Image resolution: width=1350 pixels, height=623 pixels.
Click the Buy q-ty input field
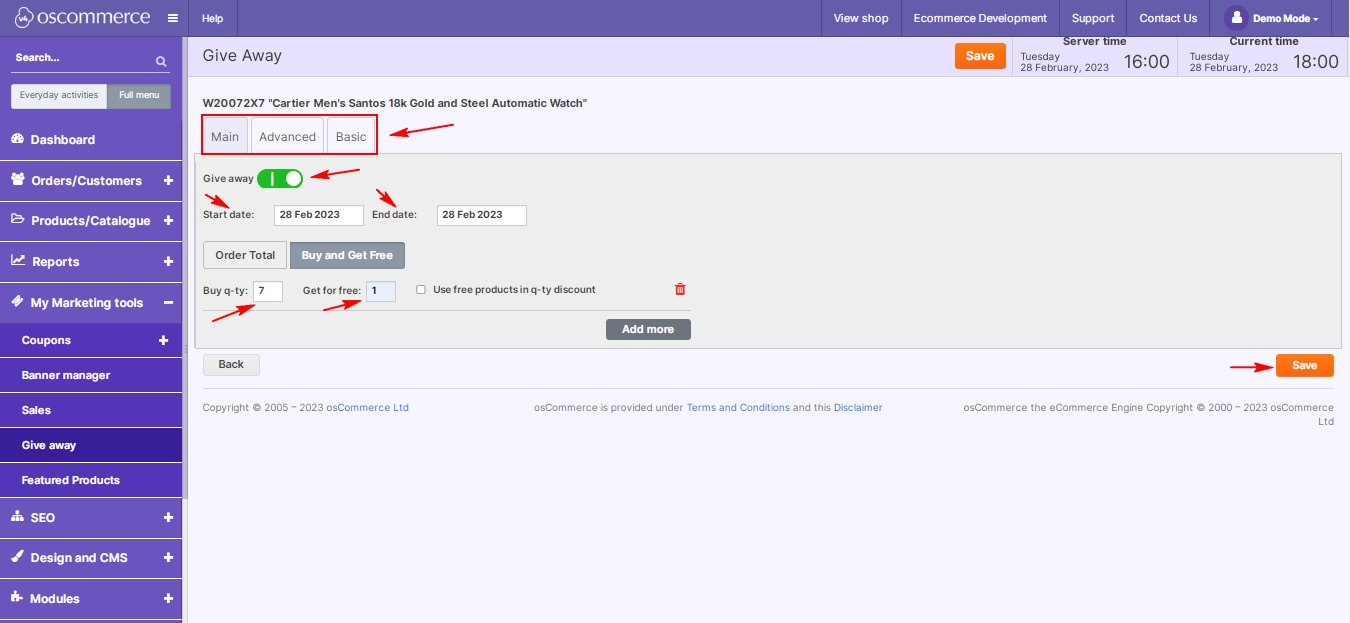(268, 291)
